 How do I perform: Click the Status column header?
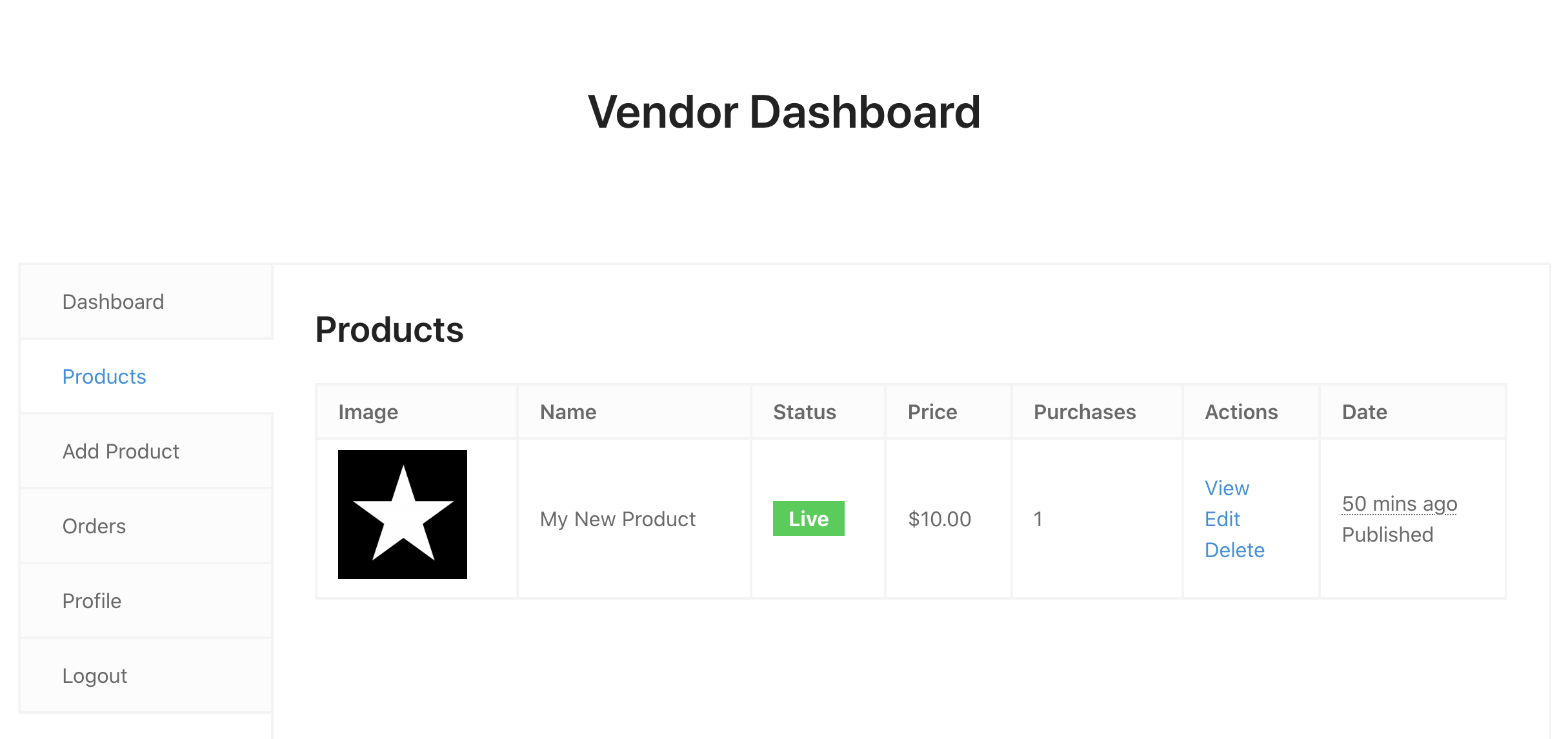pyautogui.click(x=805, y=412)
